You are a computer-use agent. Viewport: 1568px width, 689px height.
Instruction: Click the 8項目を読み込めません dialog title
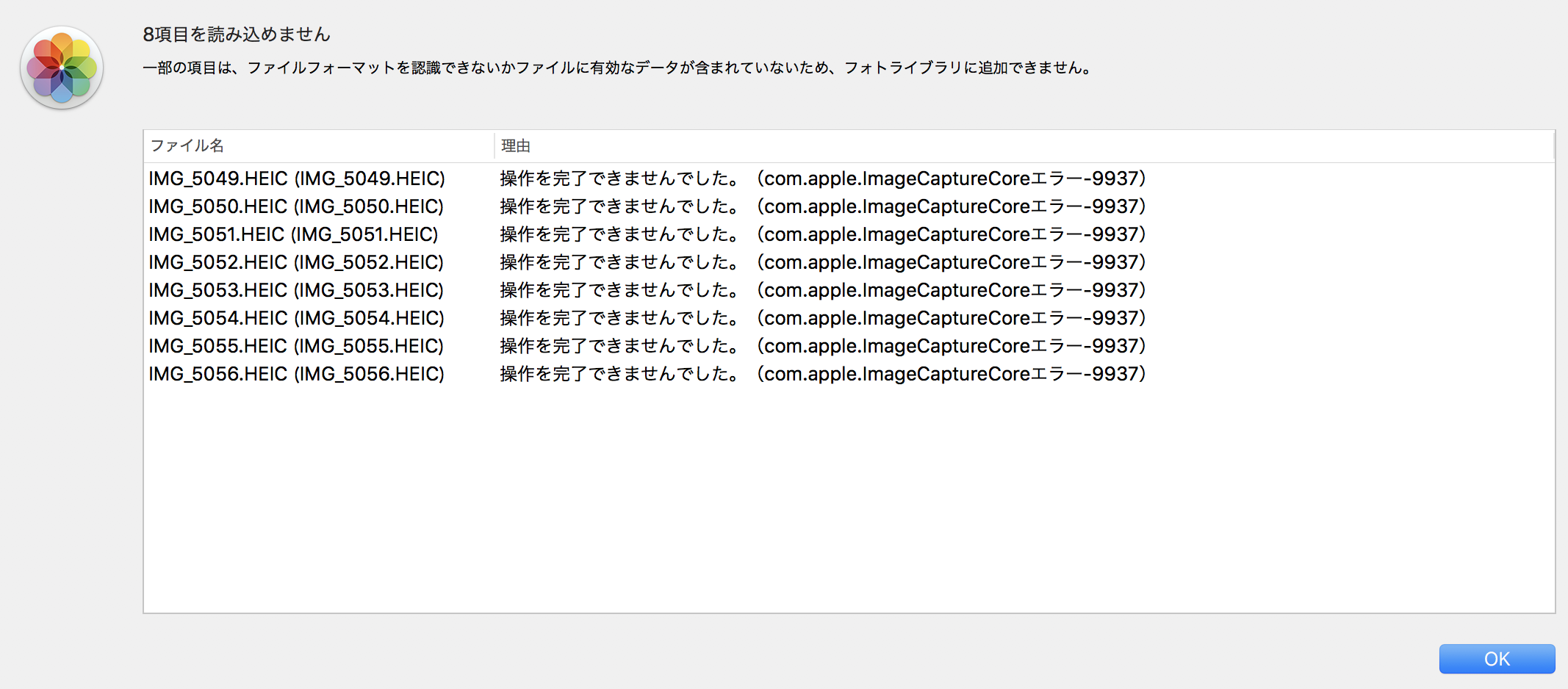tap(237, 35)
